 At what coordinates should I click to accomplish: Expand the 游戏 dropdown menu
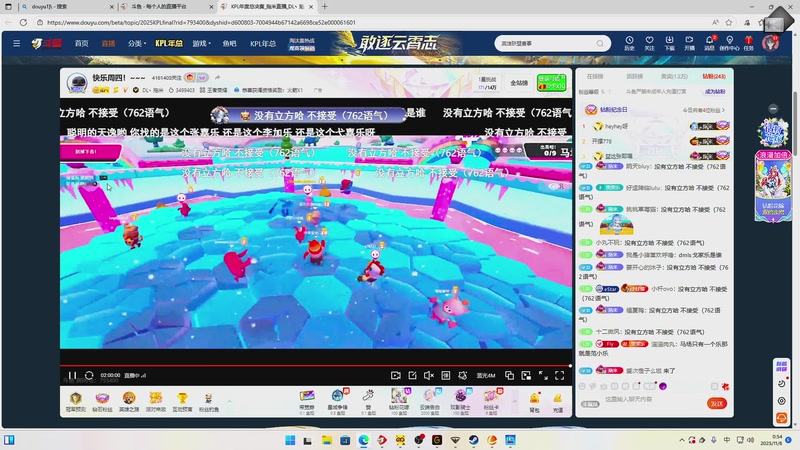(201, 43)
